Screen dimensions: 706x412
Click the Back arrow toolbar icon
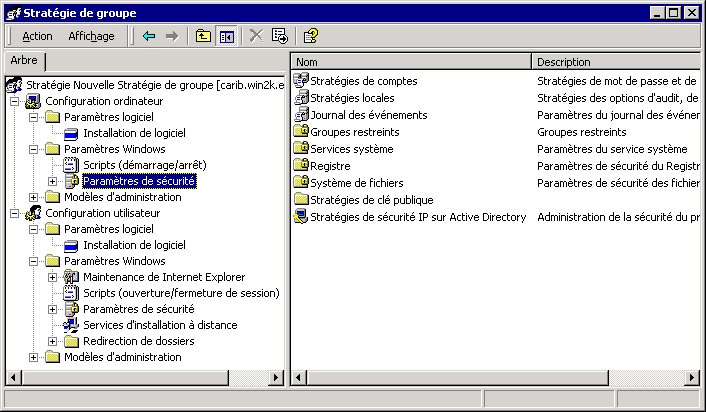[149, 36]
